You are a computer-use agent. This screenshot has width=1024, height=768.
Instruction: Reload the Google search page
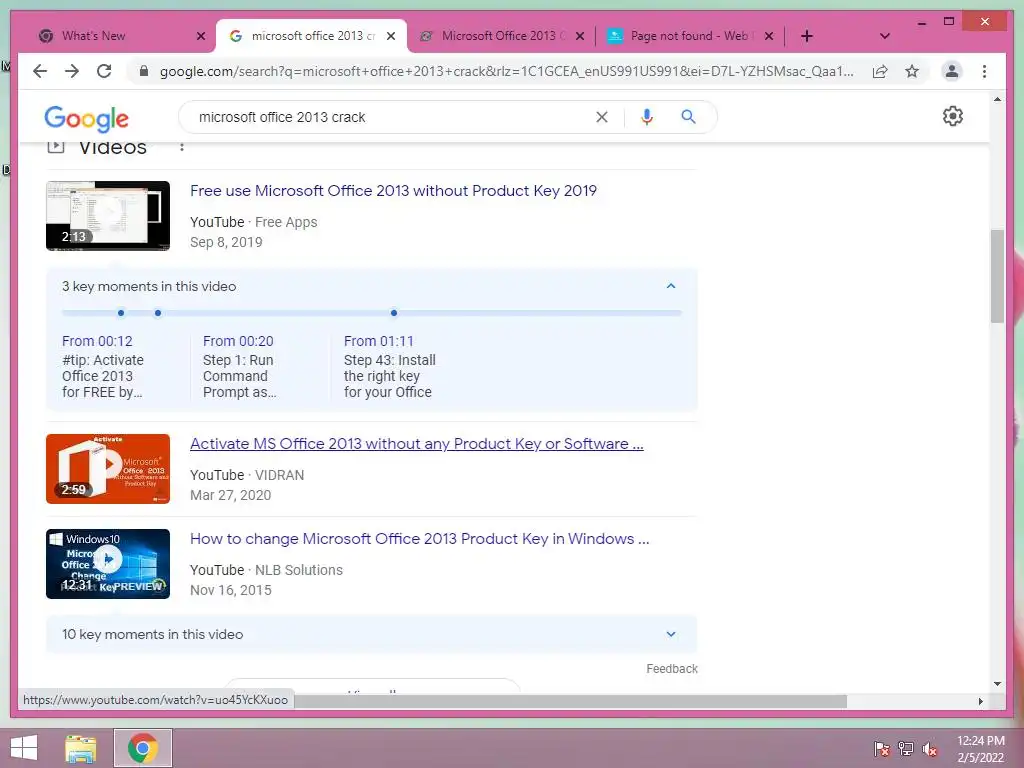104,71
